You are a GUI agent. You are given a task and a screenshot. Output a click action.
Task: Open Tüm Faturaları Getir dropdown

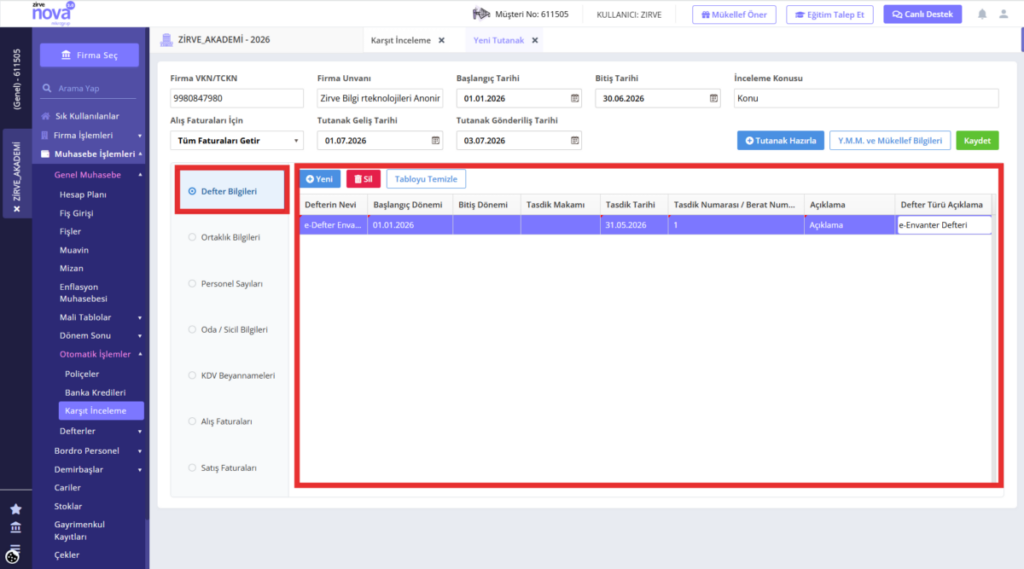click(236, 140)
